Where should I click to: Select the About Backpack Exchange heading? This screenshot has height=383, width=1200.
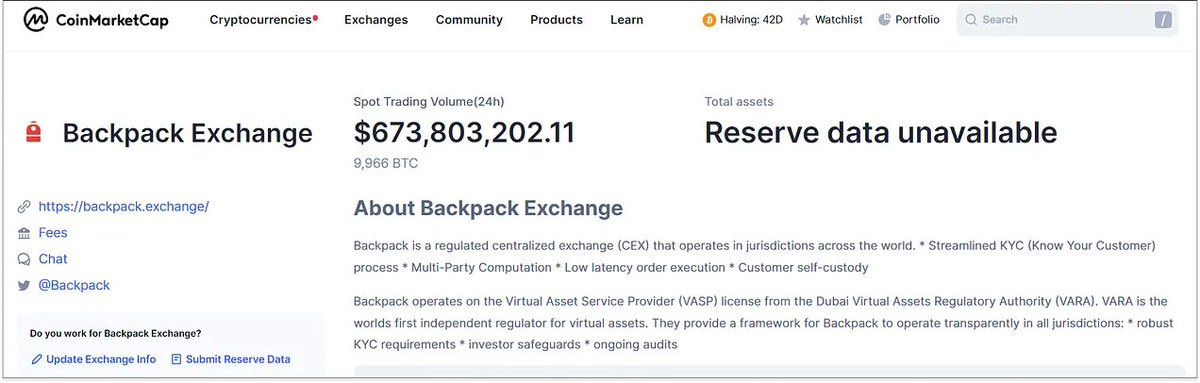488,208
